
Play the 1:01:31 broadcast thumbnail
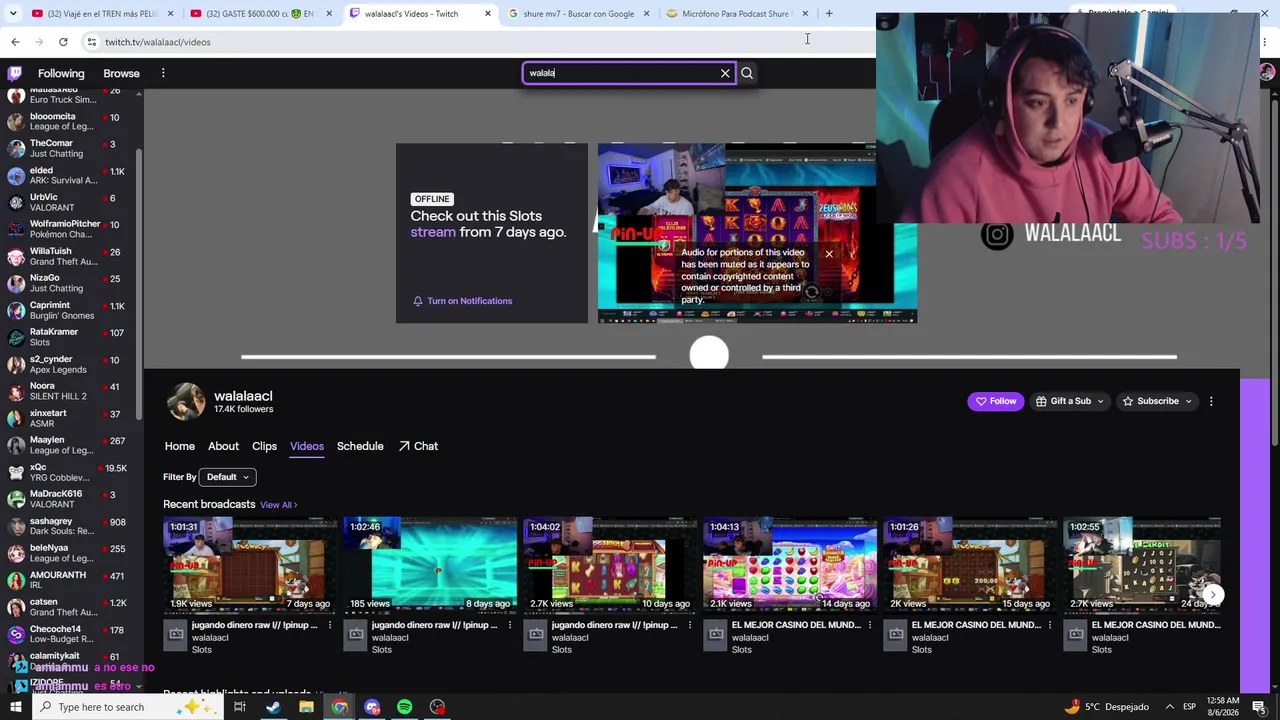point(250,564)
